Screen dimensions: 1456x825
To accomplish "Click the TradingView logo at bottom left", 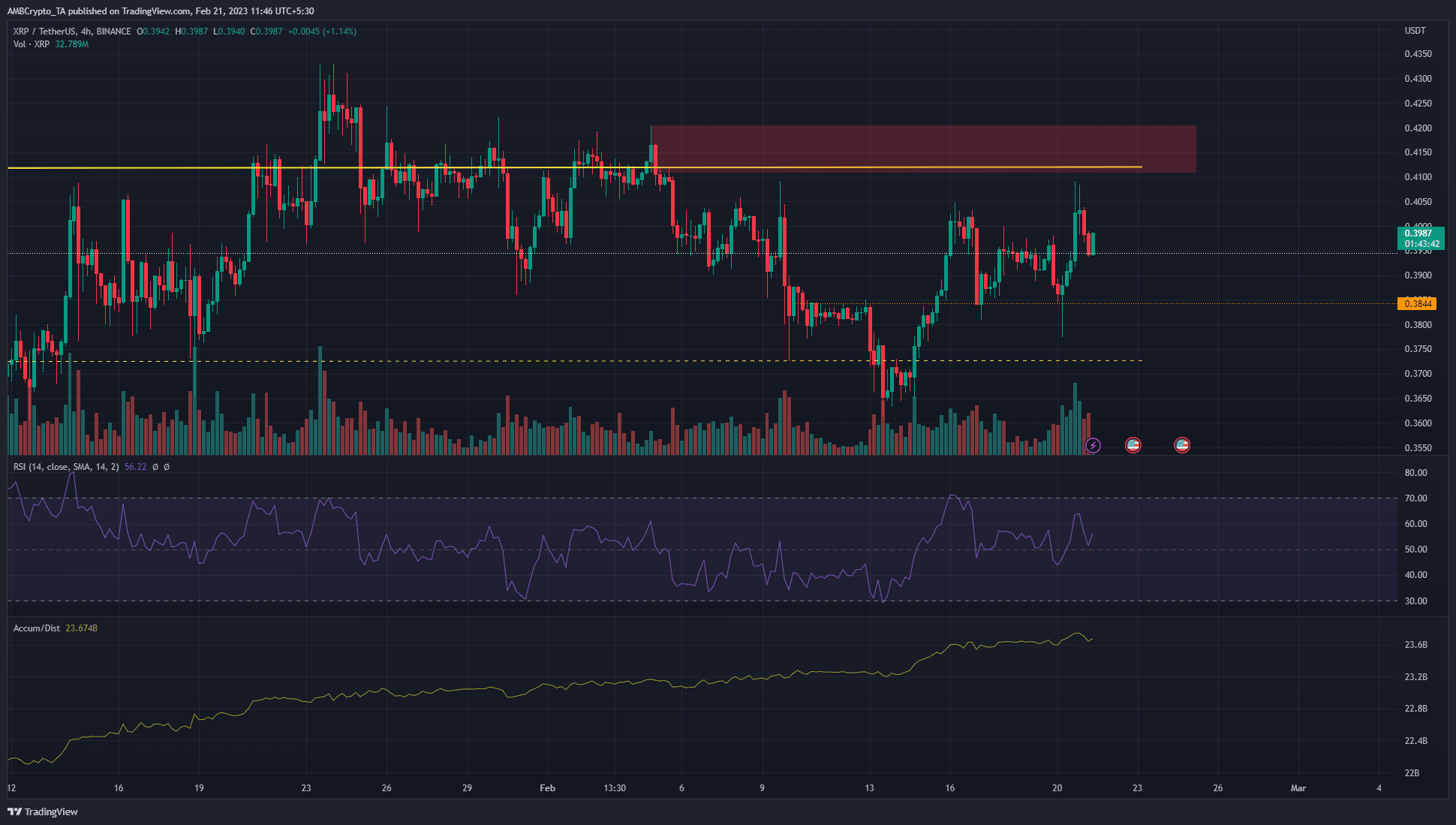I will pyautogui.click(x=41, y=811).
